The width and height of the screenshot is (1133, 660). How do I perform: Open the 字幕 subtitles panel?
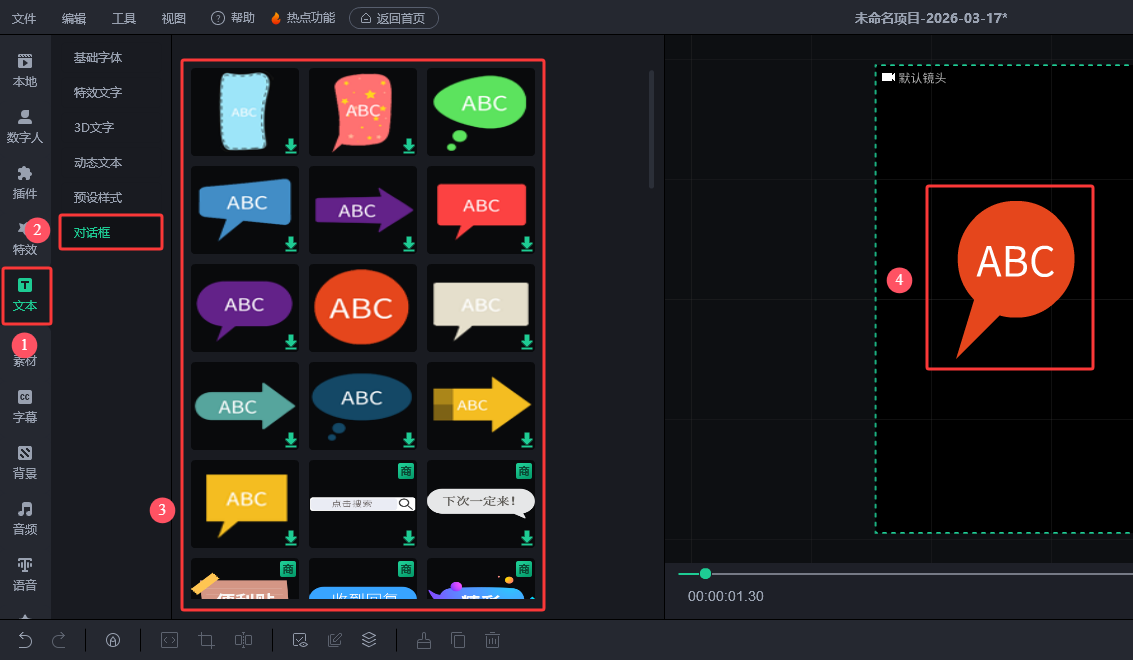(25, 406)
